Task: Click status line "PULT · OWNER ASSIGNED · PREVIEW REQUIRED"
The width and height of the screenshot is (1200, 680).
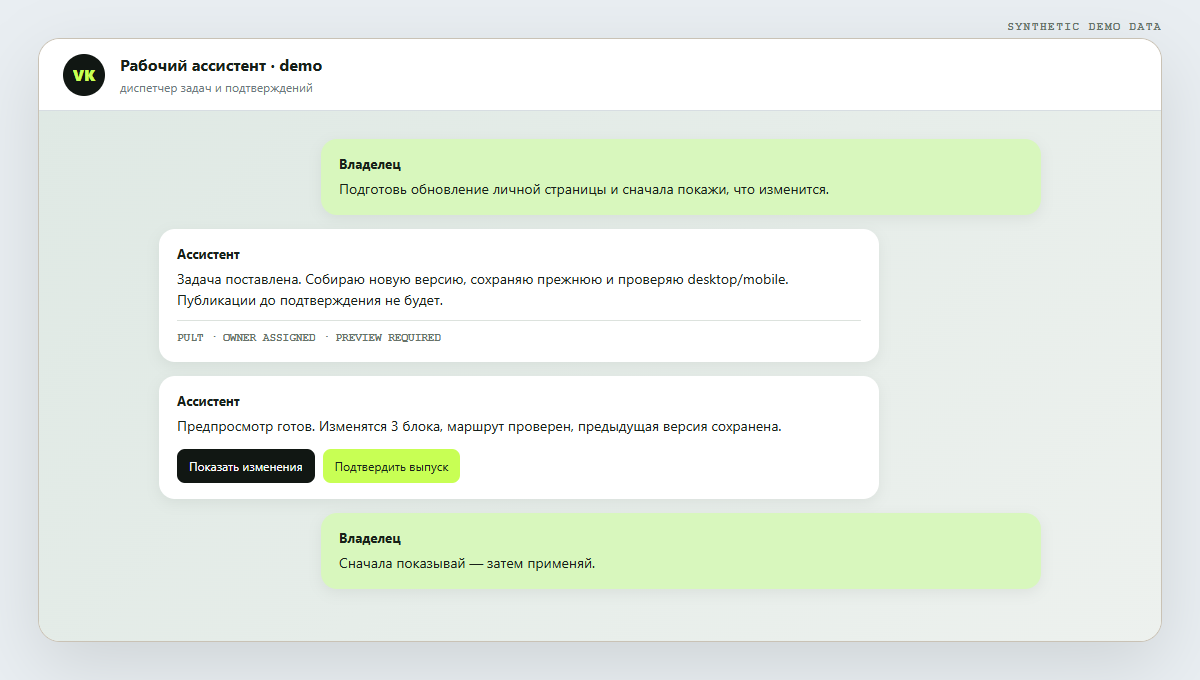Action: point(309,338)
